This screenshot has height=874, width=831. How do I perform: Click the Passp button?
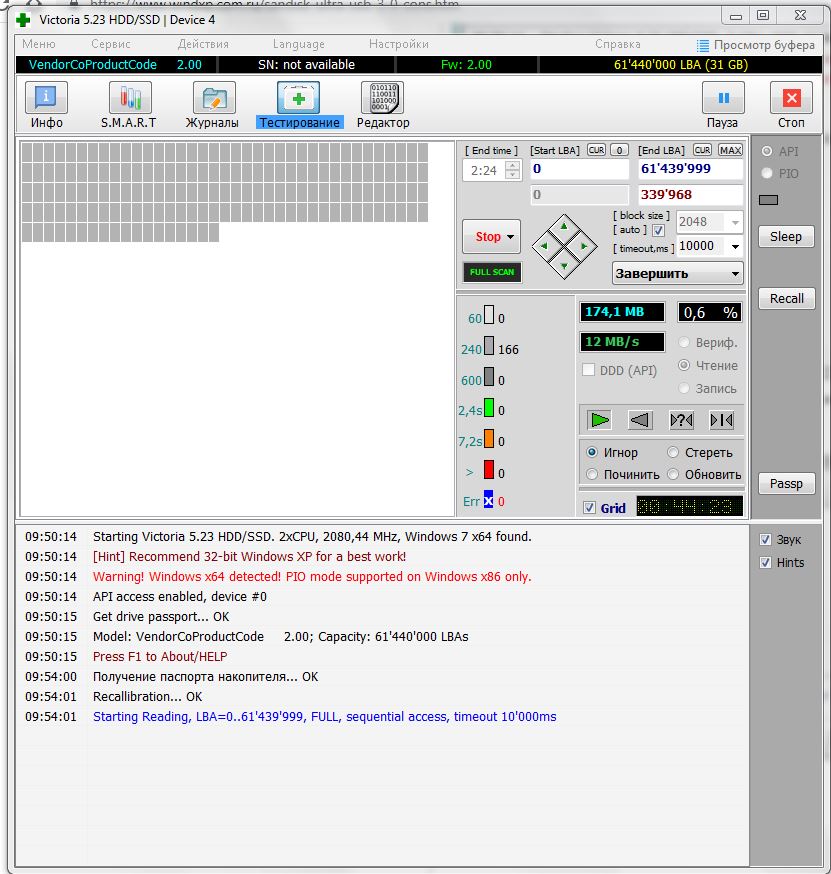click(x=786, y=483)
